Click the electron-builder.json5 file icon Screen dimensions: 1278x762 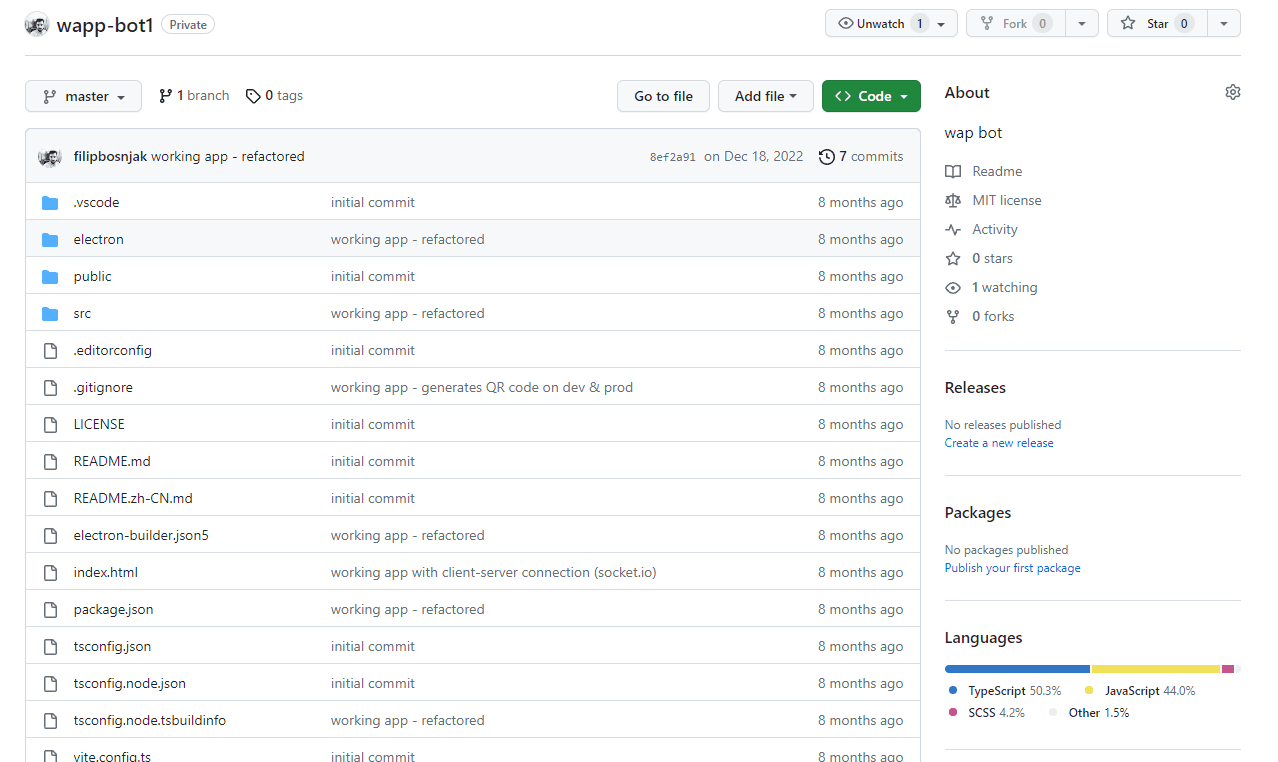tap(50, 535)
